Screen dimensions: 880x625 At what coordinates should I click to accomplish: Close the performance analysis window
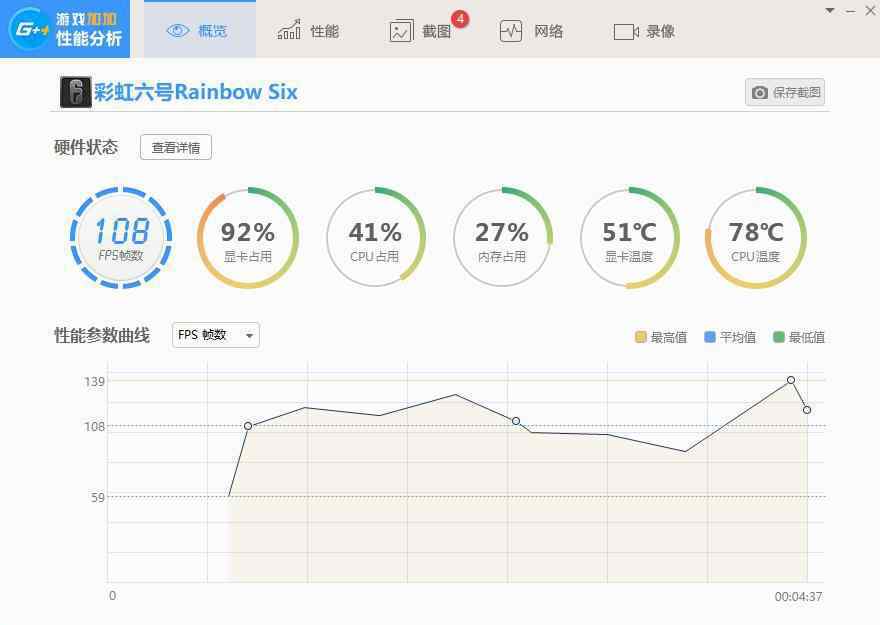(x=870, y=11)
